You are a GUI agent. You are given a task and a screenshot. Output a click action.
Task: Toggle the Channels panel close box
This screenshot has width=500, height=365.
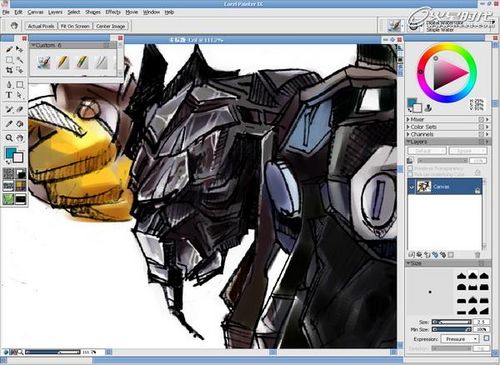(x=481, y=134)
